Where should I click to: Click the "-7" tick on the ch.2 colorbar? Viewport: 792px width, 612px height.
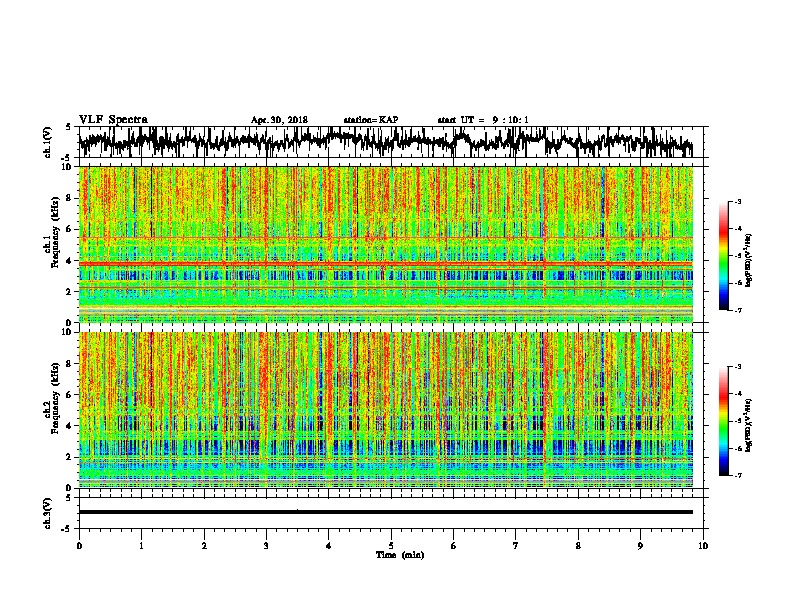[x=737, y=475]
